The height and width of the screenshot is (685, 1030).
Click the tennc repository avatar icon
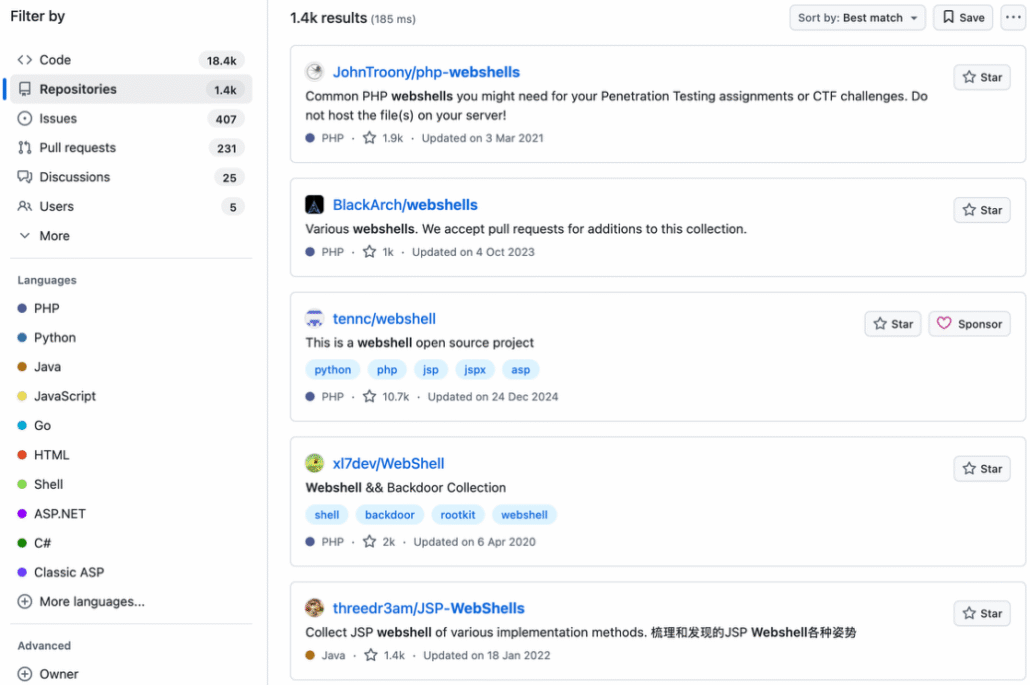click(314, 319)
